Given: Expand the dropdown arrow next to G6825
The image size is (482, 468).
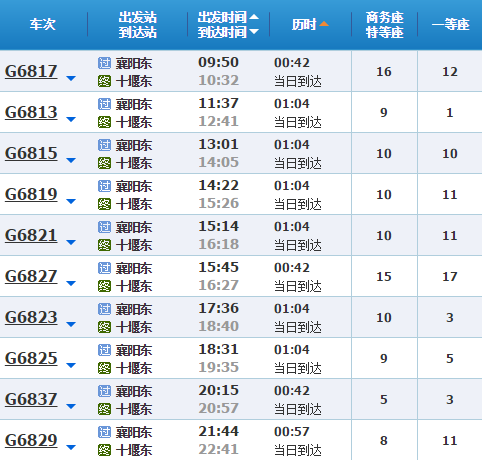Looking at the screenshot, I should point(71,365).
